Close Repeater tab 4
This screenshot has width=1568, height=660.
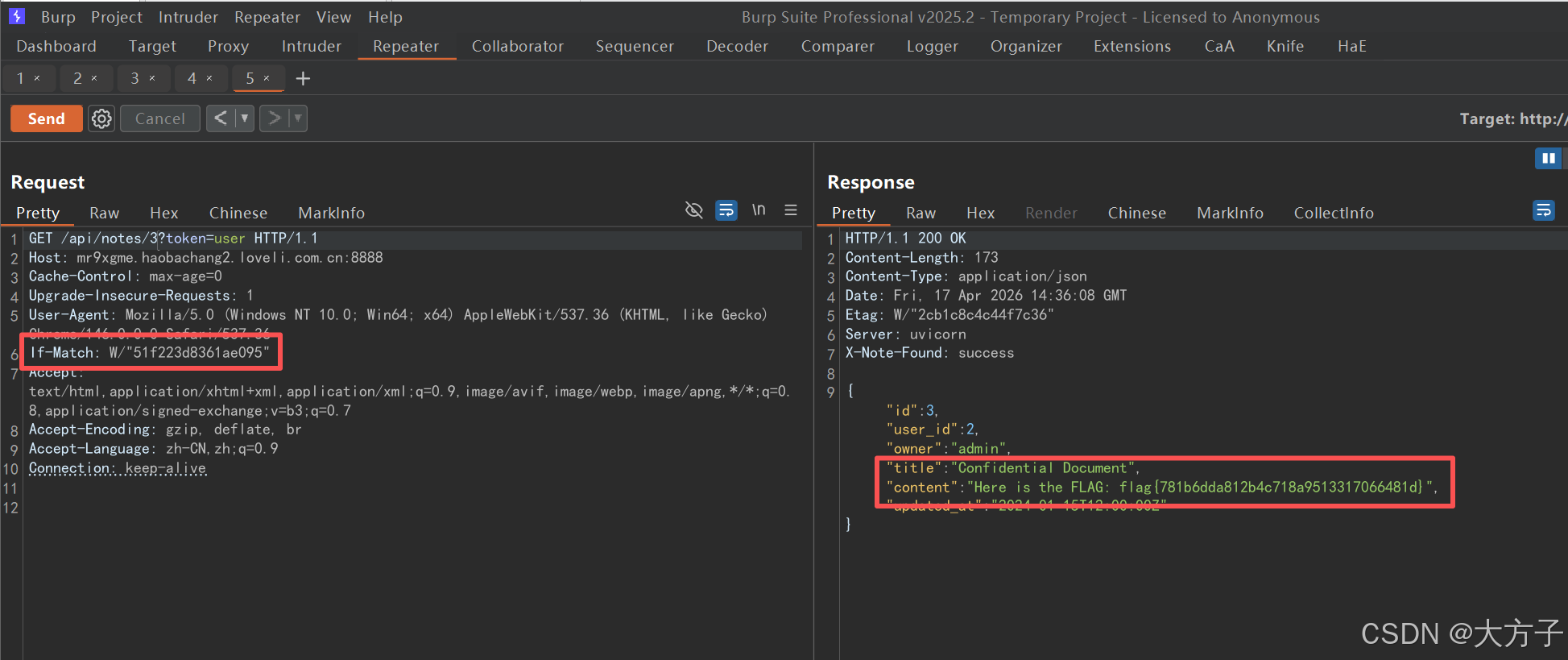[209, 78]
